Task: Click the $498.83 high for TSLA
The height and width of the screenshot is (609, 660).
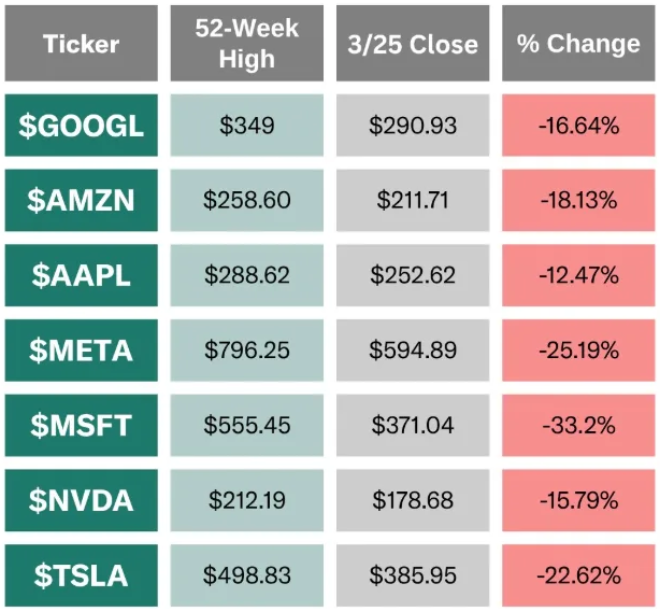Action: pyautogui.click(x=247, y=575)
